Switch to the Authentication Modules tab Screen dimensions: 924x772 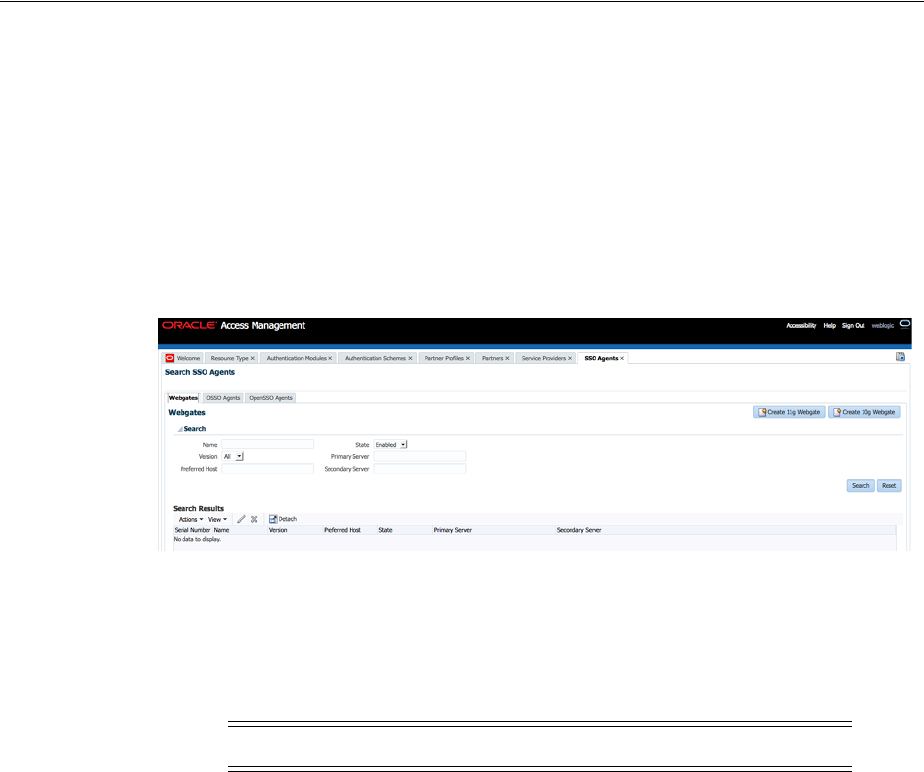[x=296, y=358]
